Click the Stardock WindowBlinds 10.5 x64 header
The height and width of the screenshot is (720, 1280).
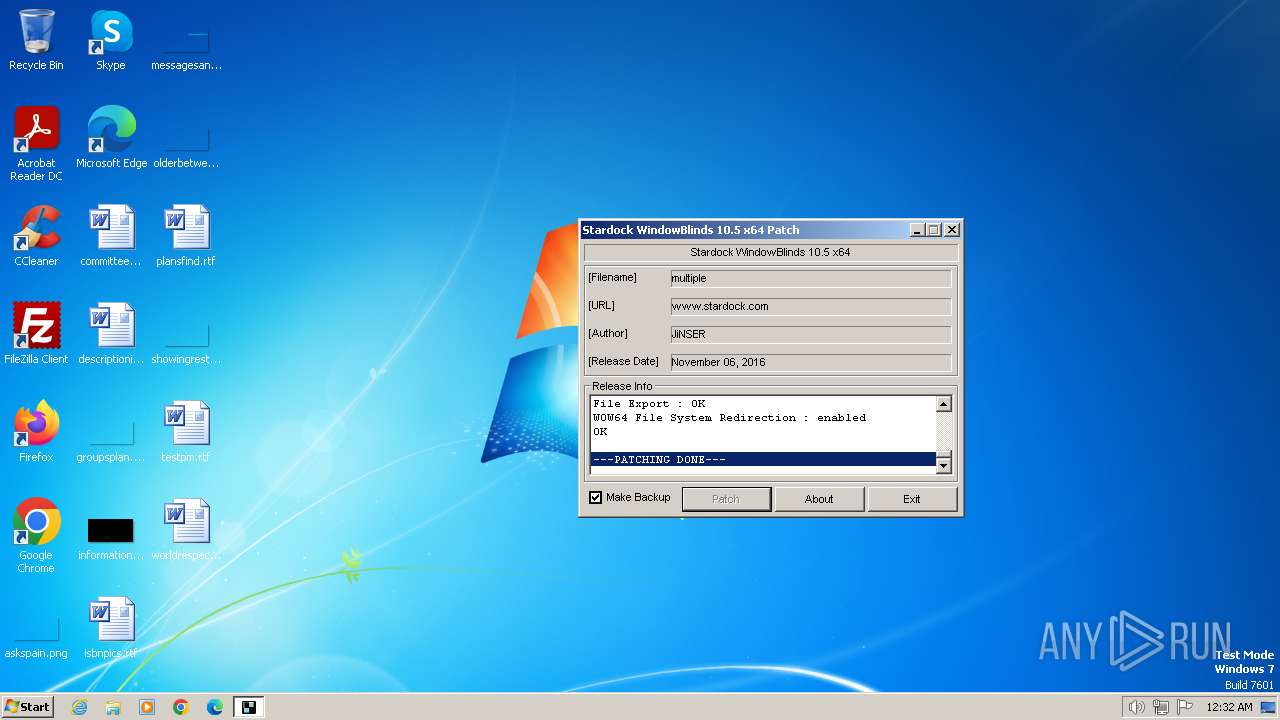click(770, 252)
